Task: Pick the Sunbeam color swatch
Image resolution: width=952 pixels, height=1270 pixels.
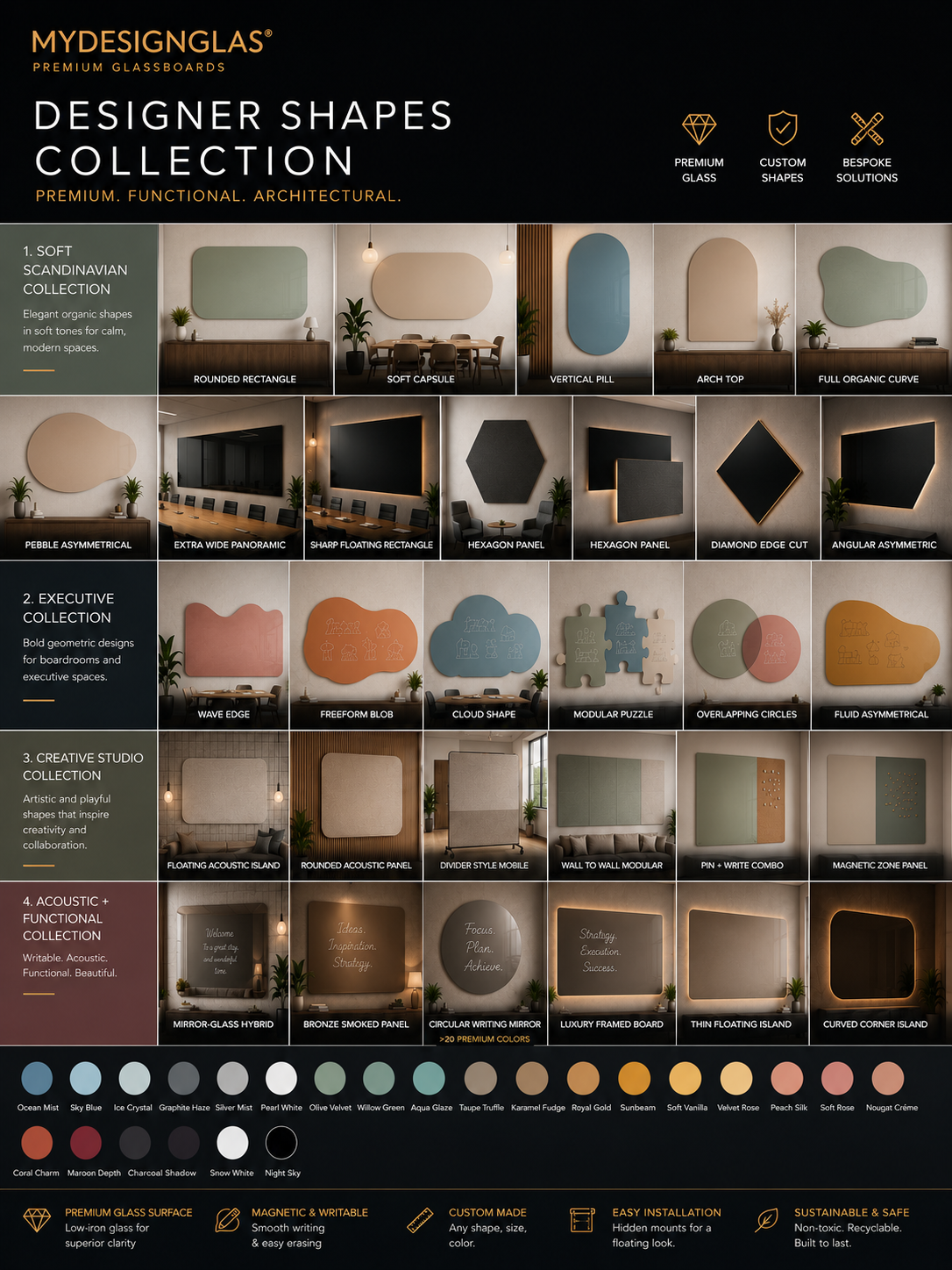Action: coord(635,1078)
